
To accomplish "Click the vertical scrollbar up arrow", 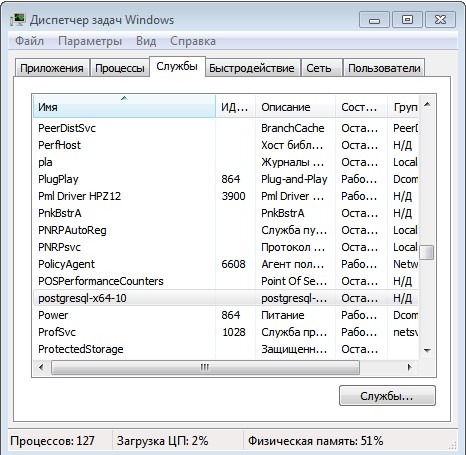I will pos(427,105).
